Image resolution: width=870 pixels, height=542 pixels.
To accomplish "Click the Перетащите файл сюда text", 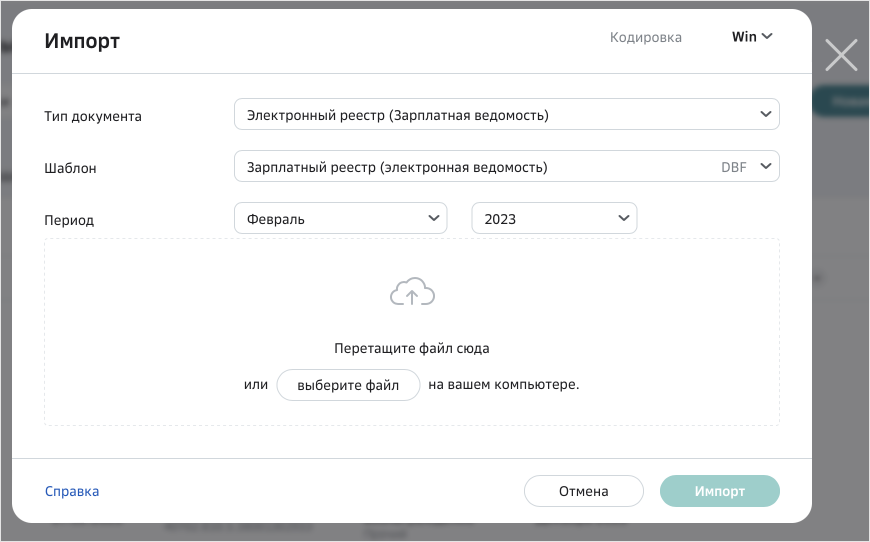I will click(x=412, y=349).
